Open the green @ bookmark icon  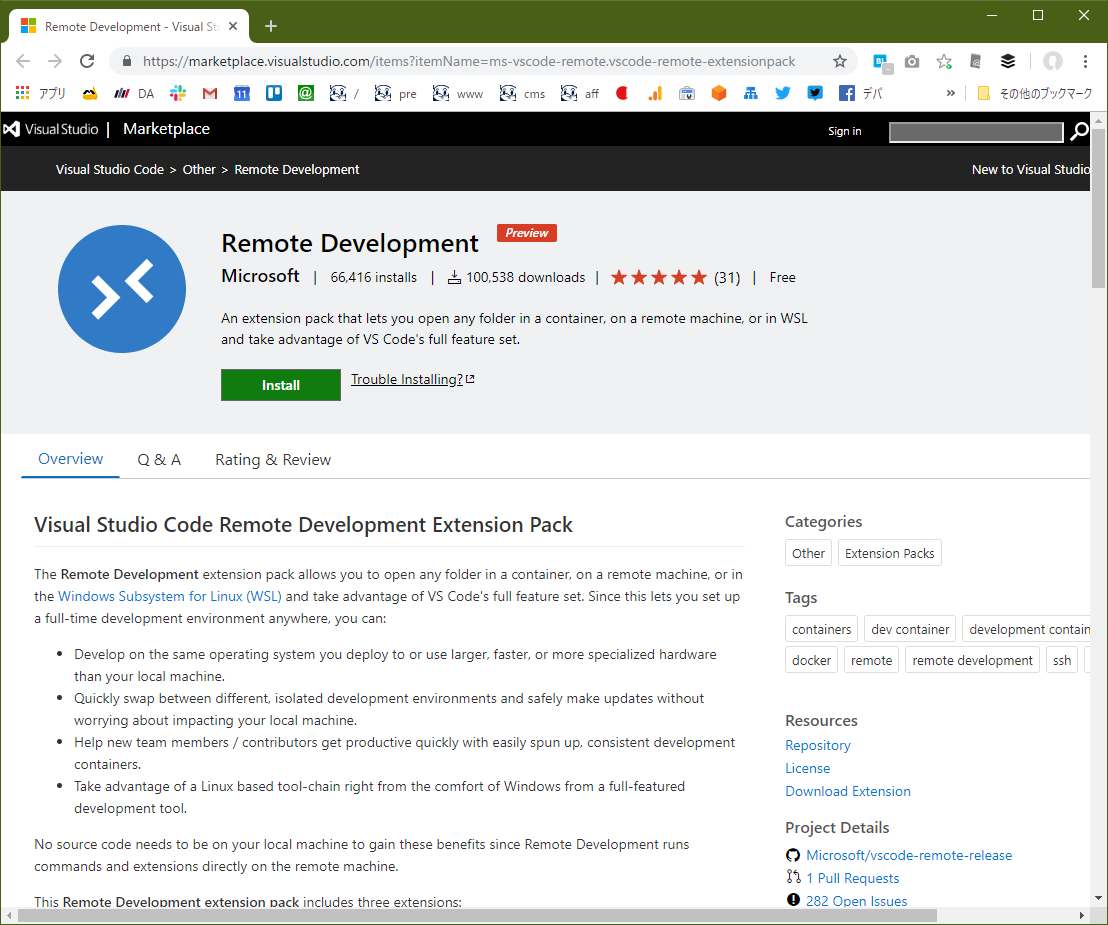[x=305, y=93]
